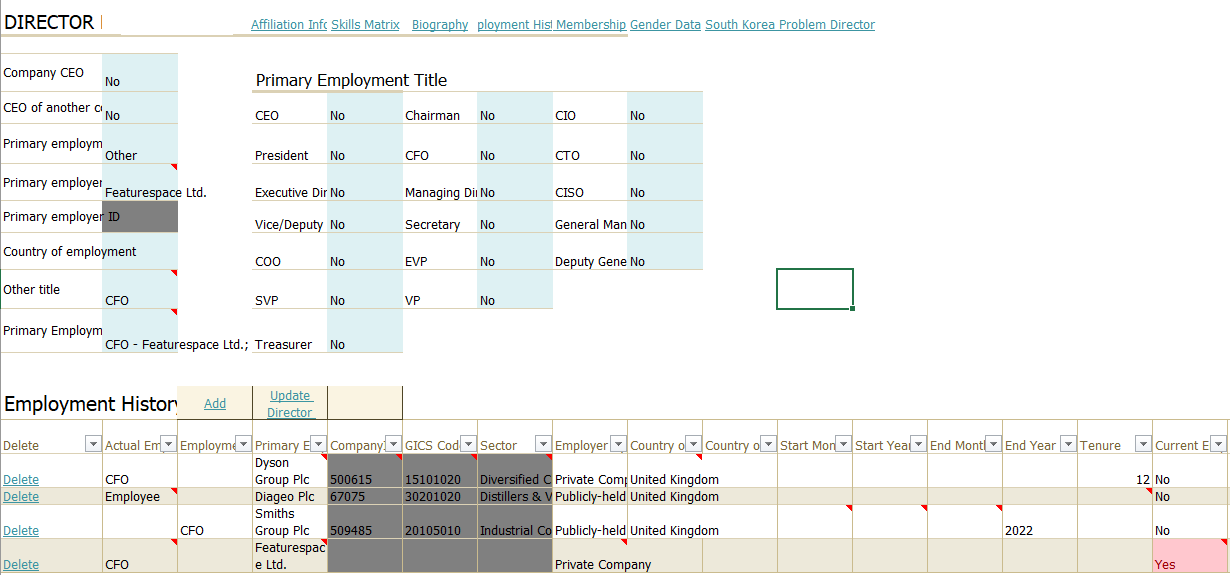Select the 'No' value beside CIO
Screen dimensions: 1230x575
(665, 109)
